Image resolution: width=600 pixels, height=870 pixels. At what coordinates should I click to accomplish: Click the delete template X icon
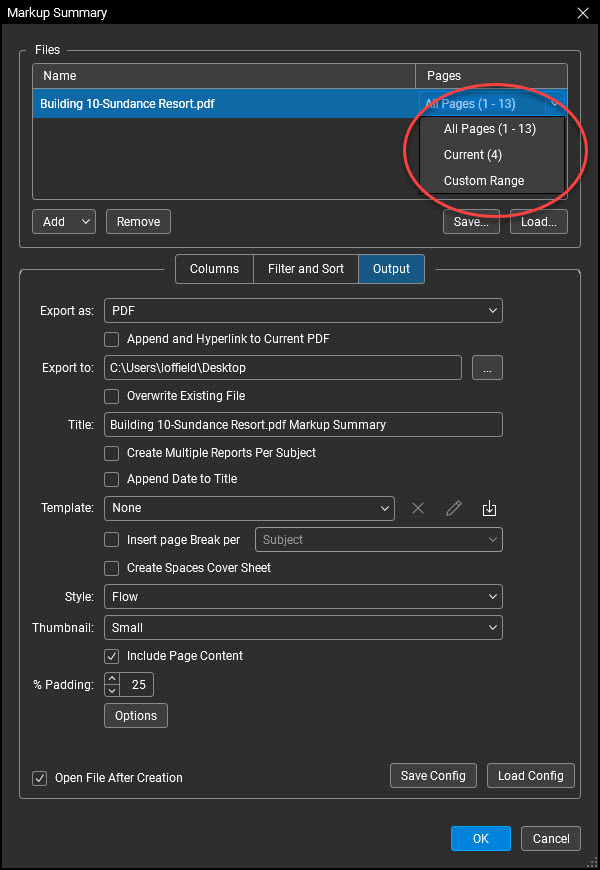tap(418, 508)
